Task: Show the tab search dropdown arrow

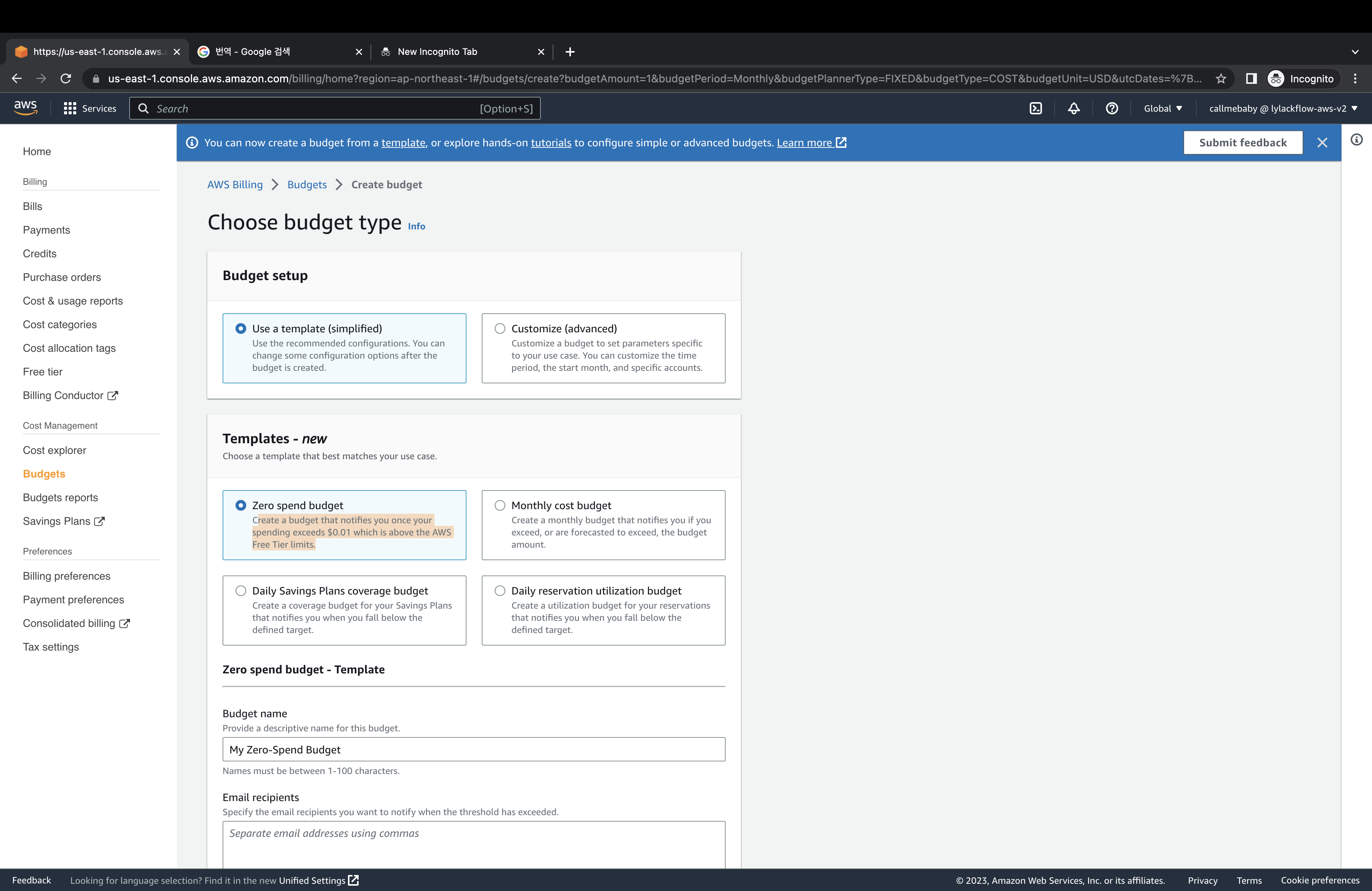Action: (x=1355, y=52)
